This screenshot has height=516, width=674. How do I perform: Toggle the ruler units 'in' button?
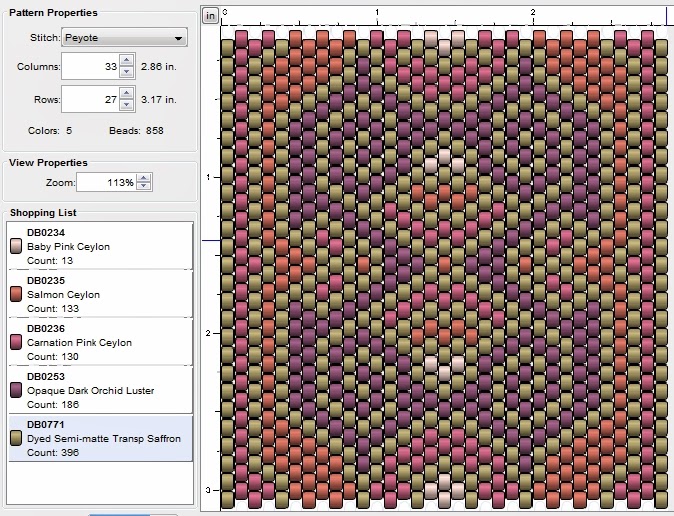click(210, 16)
